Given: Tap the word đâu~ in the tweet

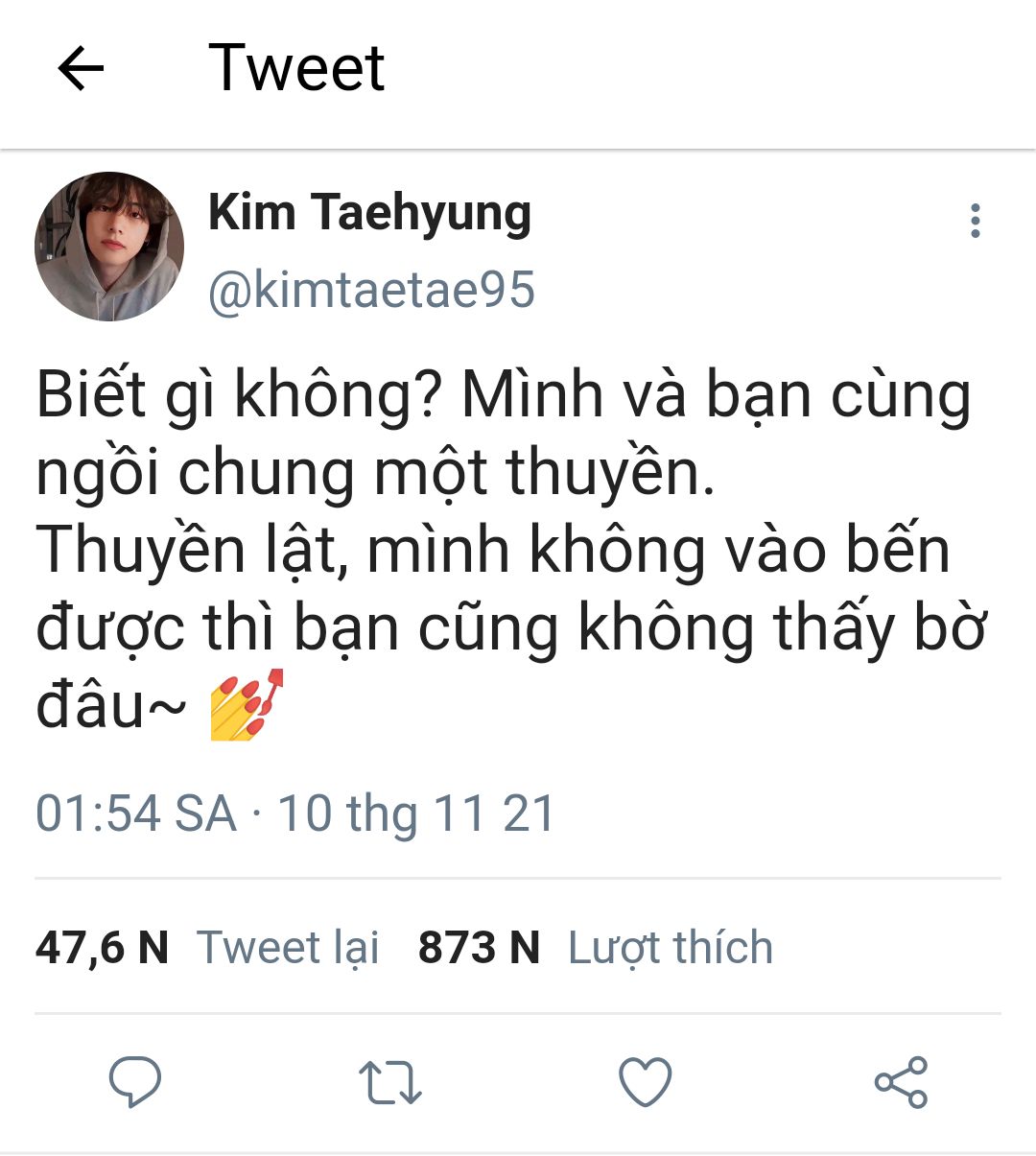Looking at the screenshot, I should coord(110,706).
